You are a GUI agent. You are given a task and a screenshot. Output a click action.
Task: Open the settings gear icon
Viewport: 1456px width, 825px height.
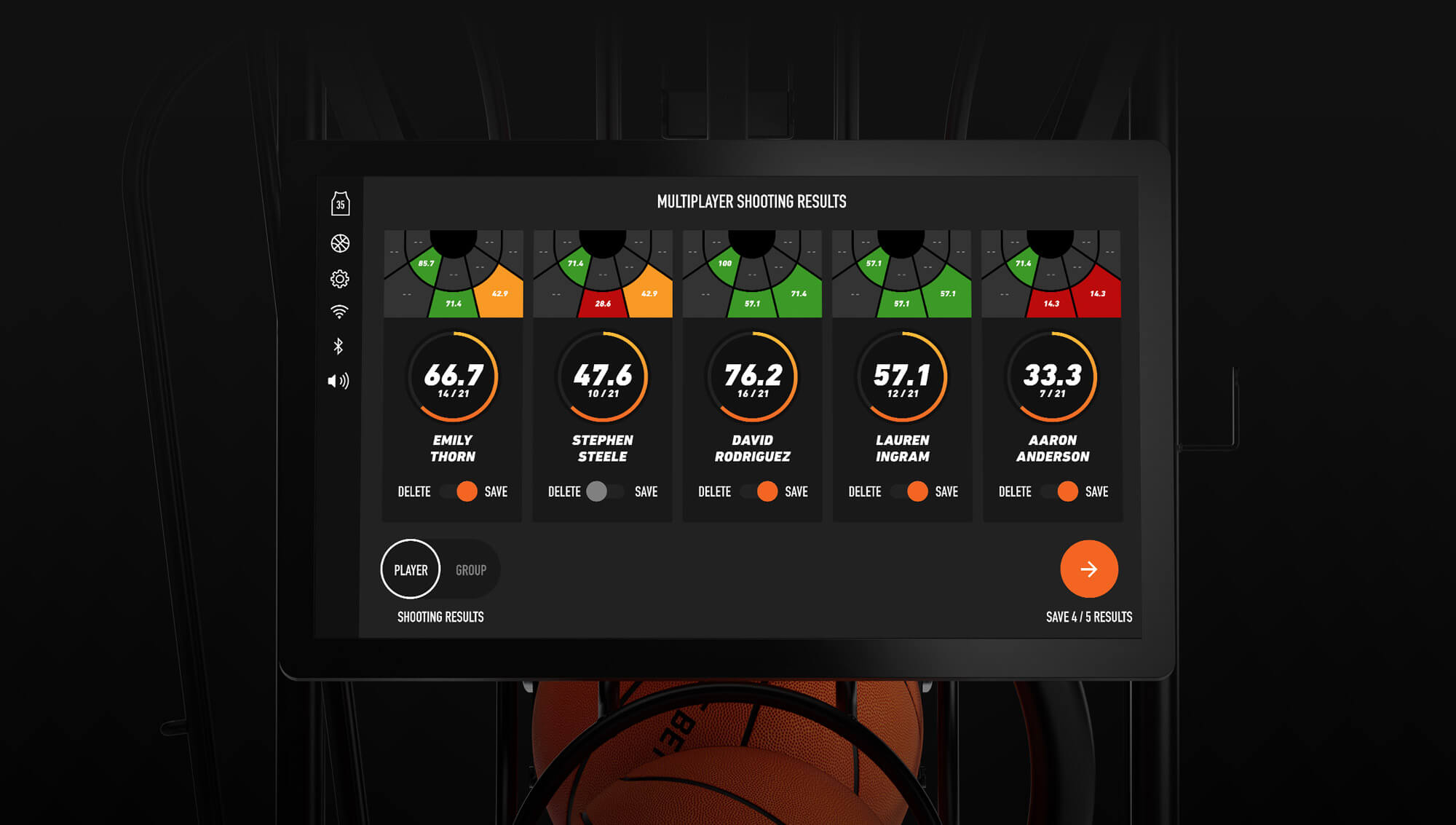click(339, 278)
